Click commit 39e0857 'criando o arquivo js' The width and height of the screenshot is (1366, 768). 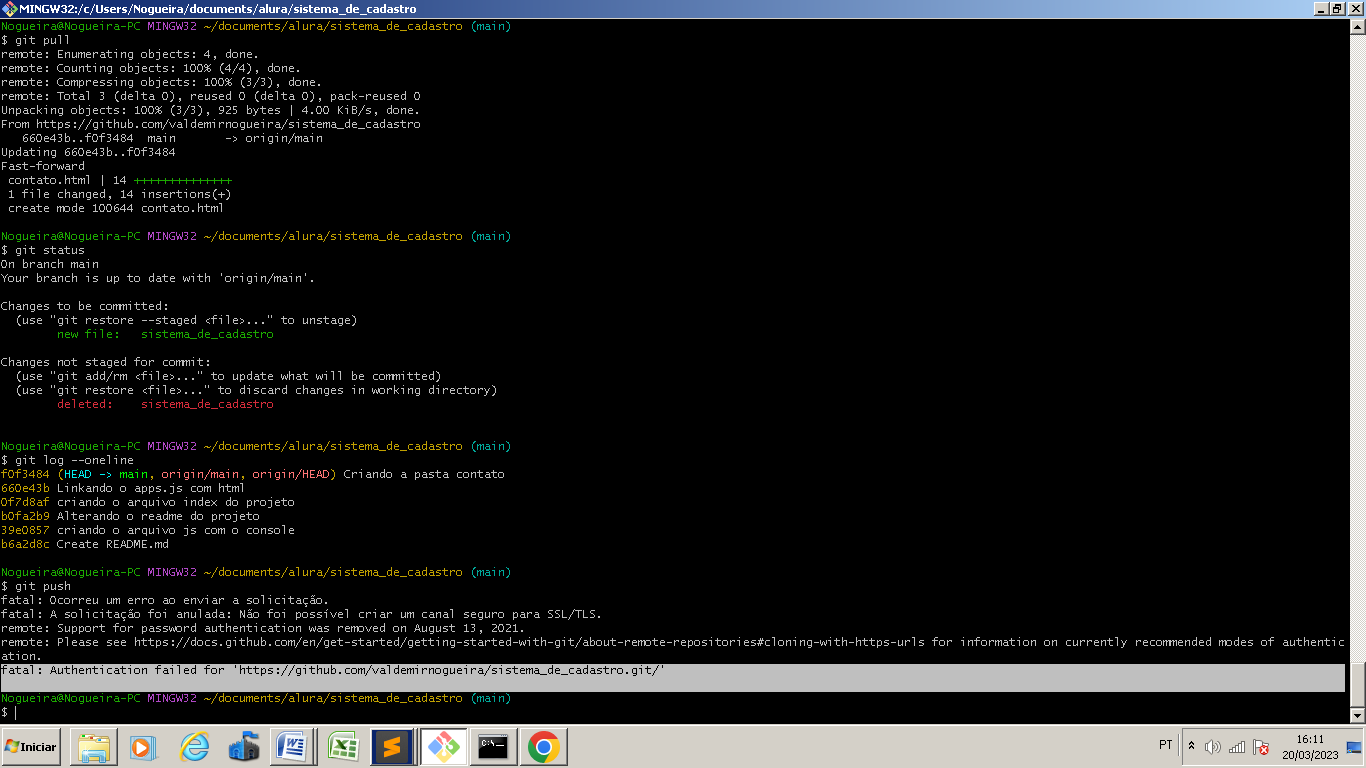point(148,530)
